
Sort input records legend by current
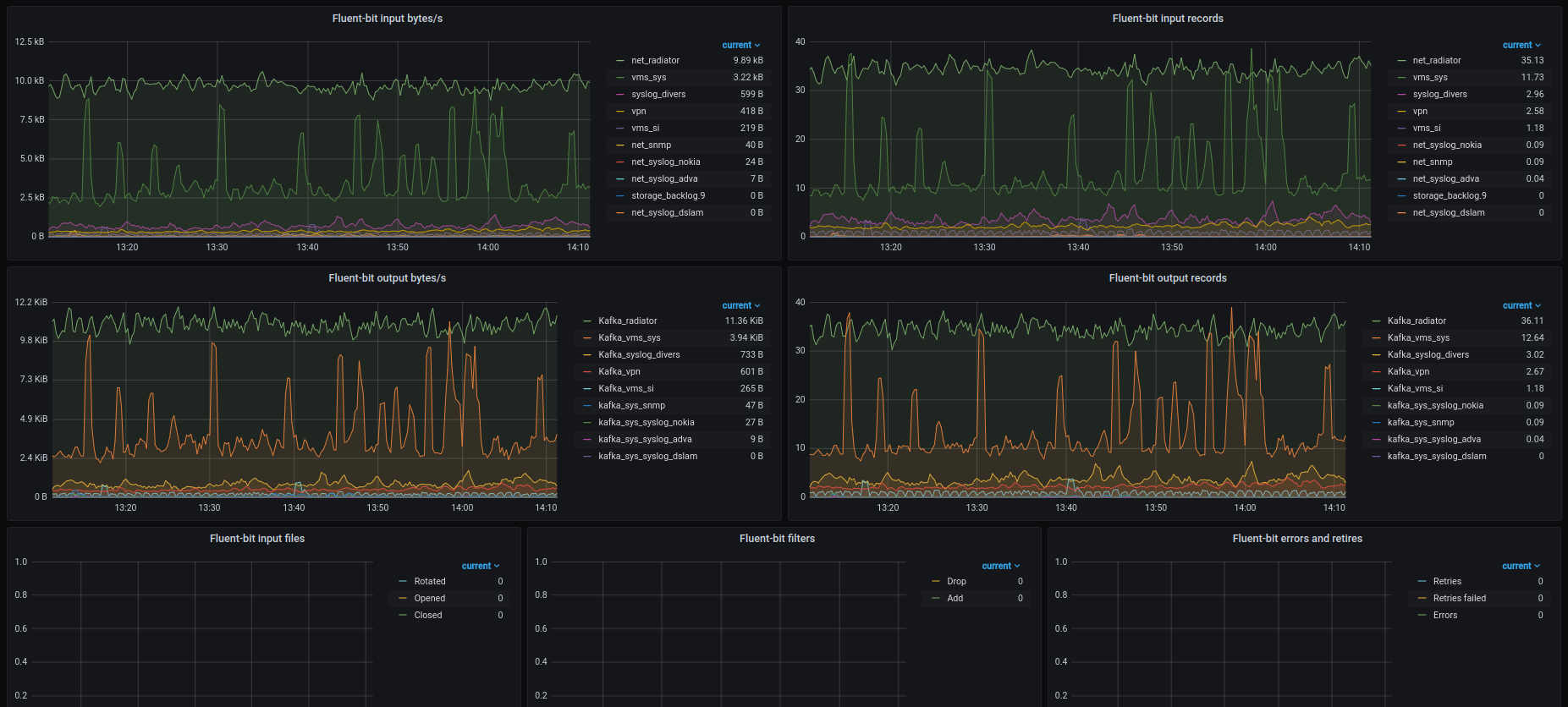point(1521,46)
